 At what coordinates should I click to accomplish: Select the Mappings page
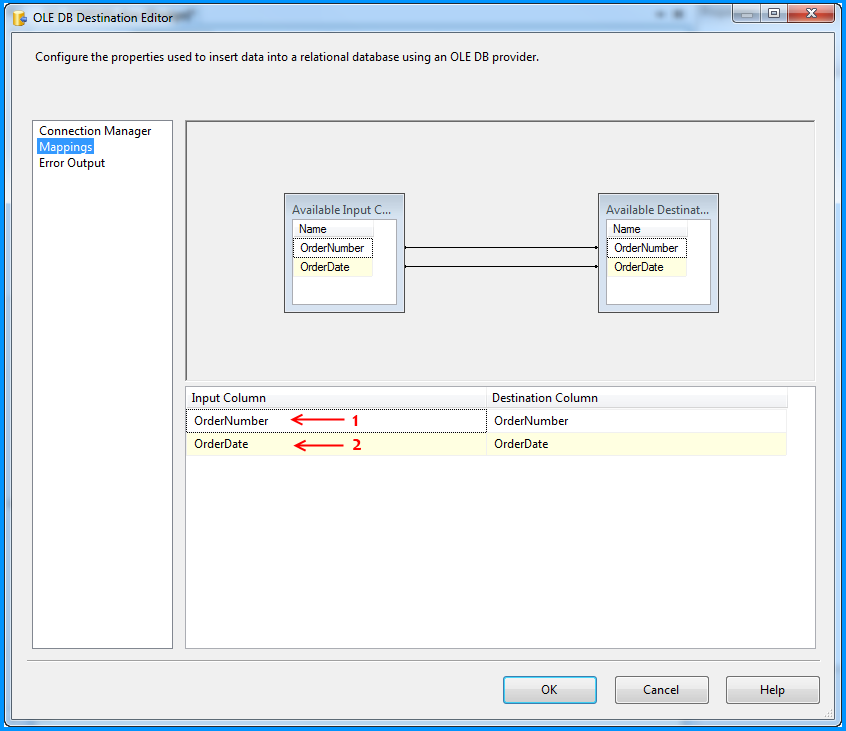[66, 147]
